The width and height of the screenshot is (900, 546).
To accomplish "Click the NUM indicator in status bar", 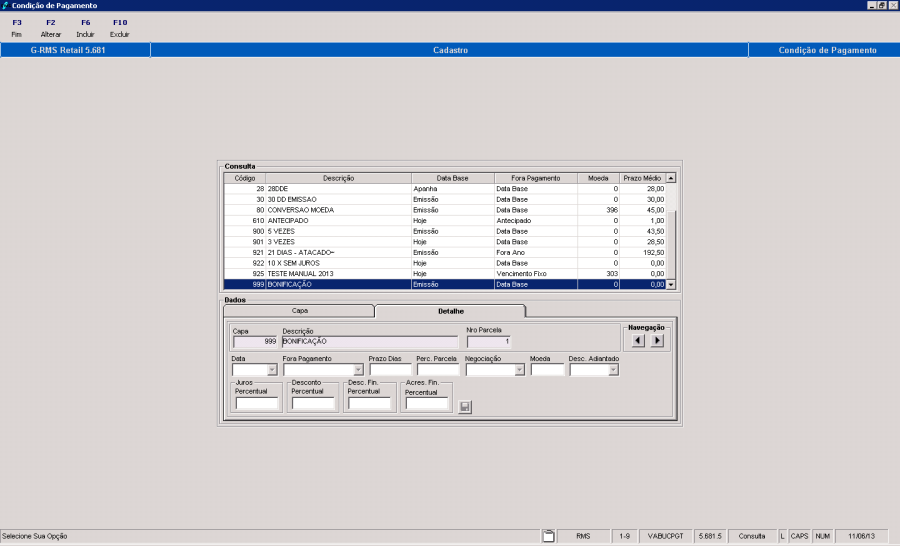I will (823, 536).
